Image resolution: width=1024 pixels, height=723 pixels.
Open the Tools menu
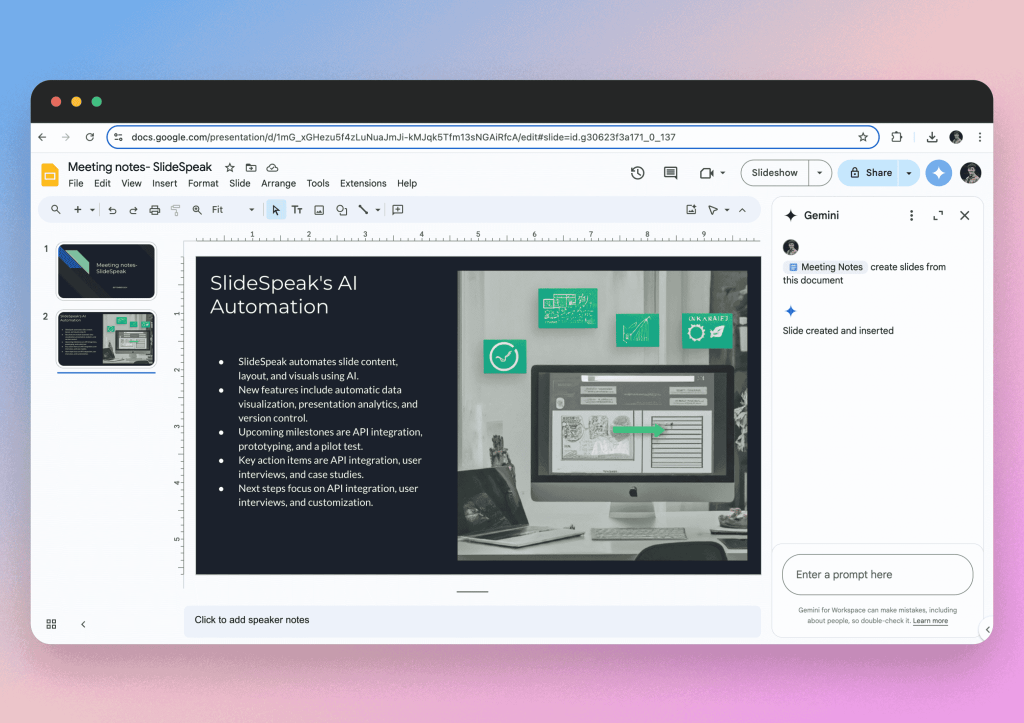click(x=318, y=184)
